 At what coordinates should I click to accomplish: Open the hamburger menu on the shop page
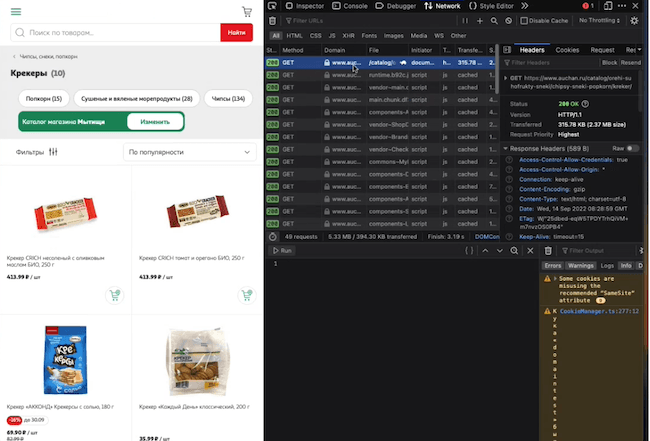[x=16, y=12]
